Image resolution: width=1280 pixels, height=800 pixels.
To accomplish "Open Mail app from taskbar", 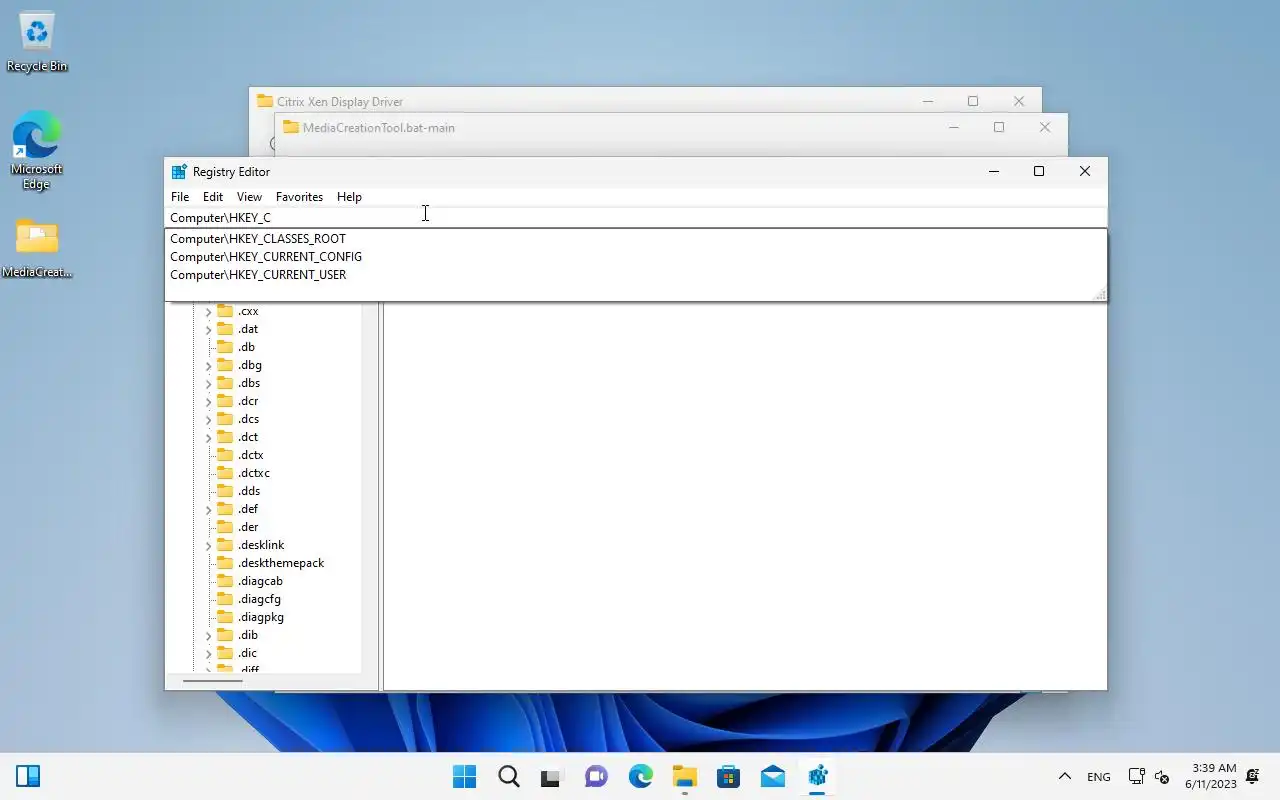I will pos(772,776).
